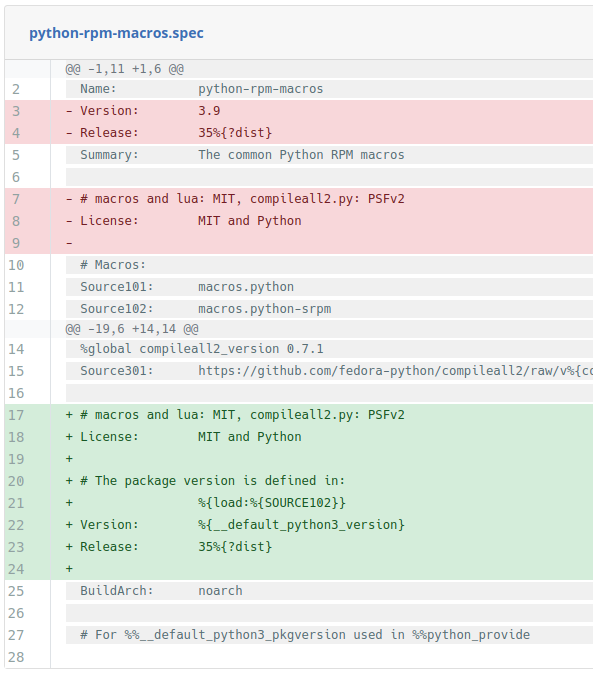Click line number 10 beside '# Macros:'
The width and height of the screenshot is (593, 673).
click(x=16, y=265)
